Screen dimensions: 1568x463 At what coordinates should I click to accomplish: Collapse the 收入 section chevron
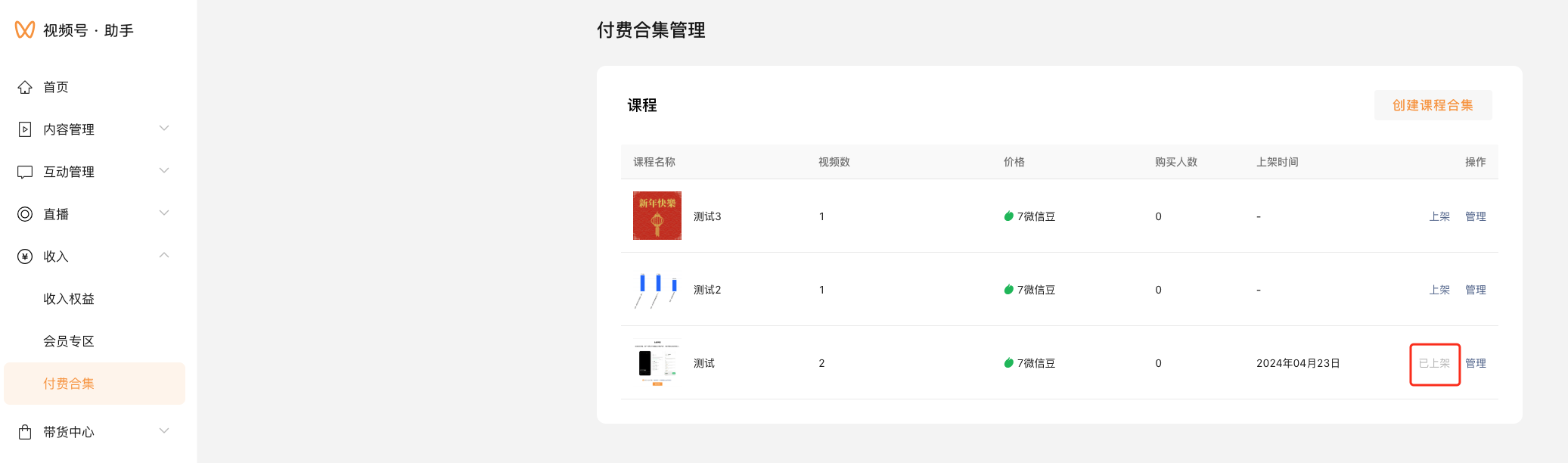pyautogui.click(x=164, y=256)
